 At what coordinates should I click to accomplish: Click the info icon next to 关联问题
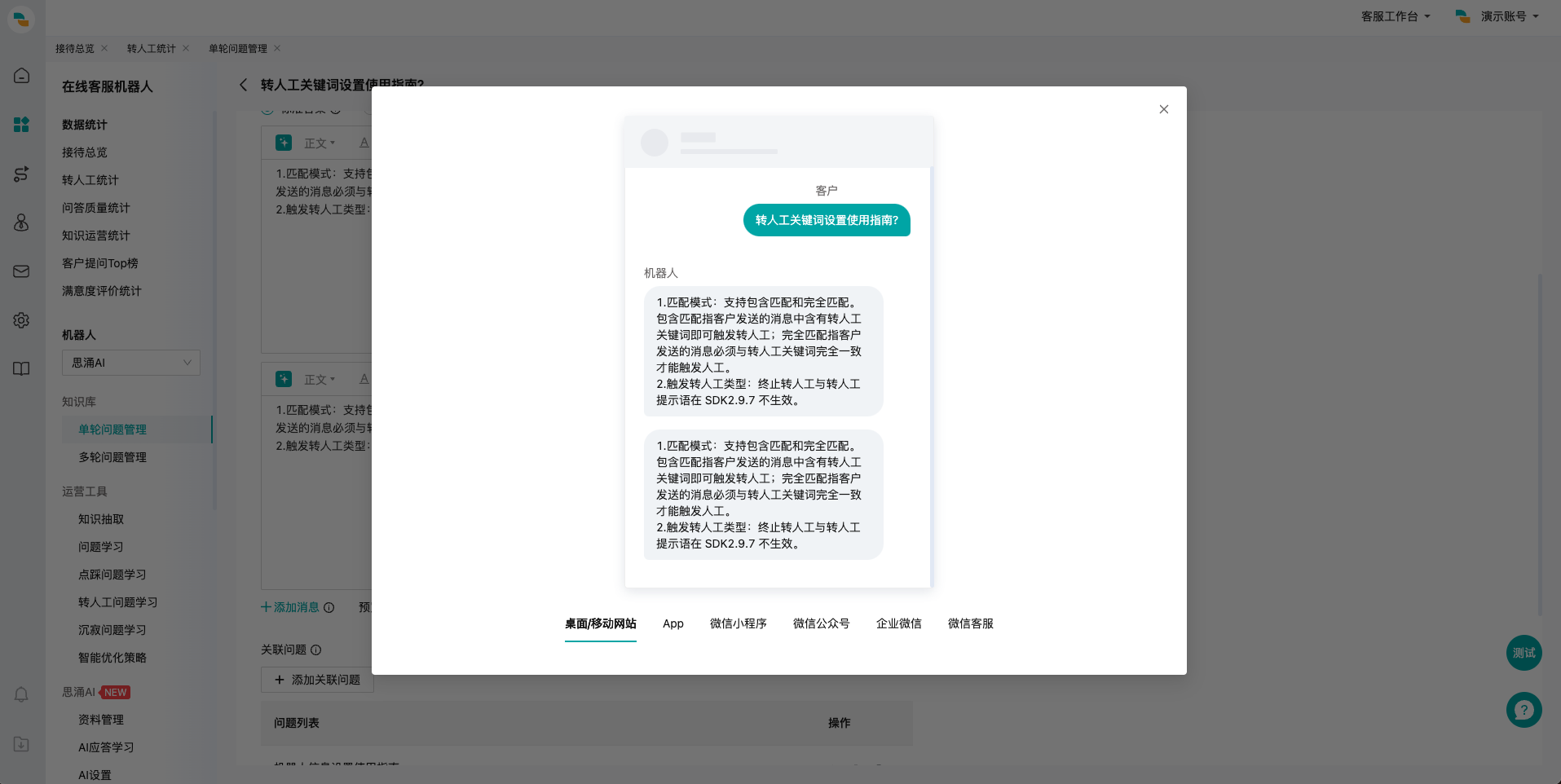(x=316, y=650)
